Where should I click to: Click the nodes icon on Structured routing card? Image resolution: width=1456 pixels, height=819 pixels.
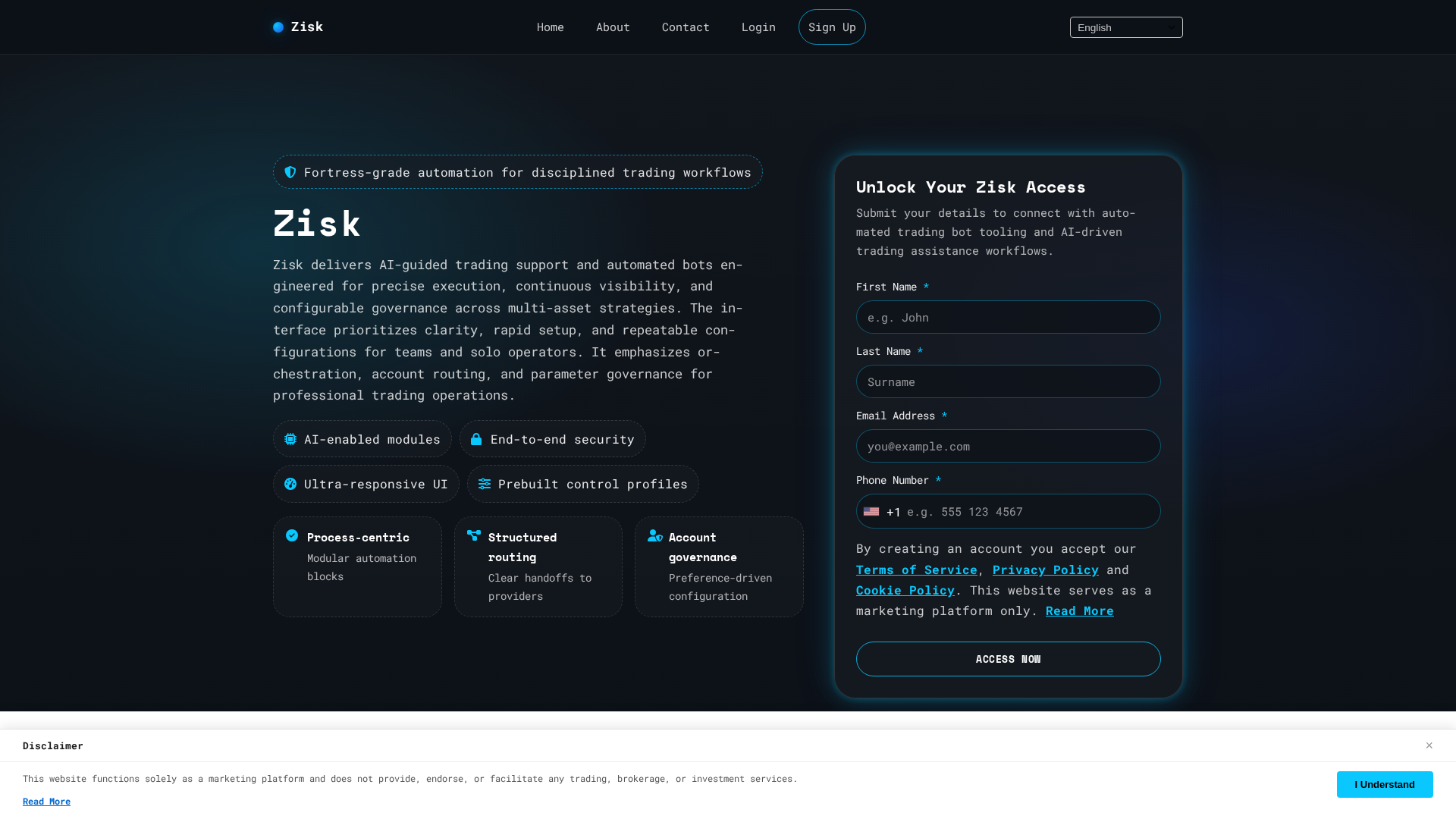tap(474, 535)
